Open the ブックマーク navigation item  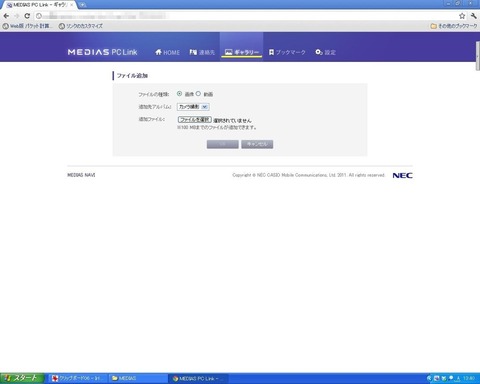pos(287,52)
